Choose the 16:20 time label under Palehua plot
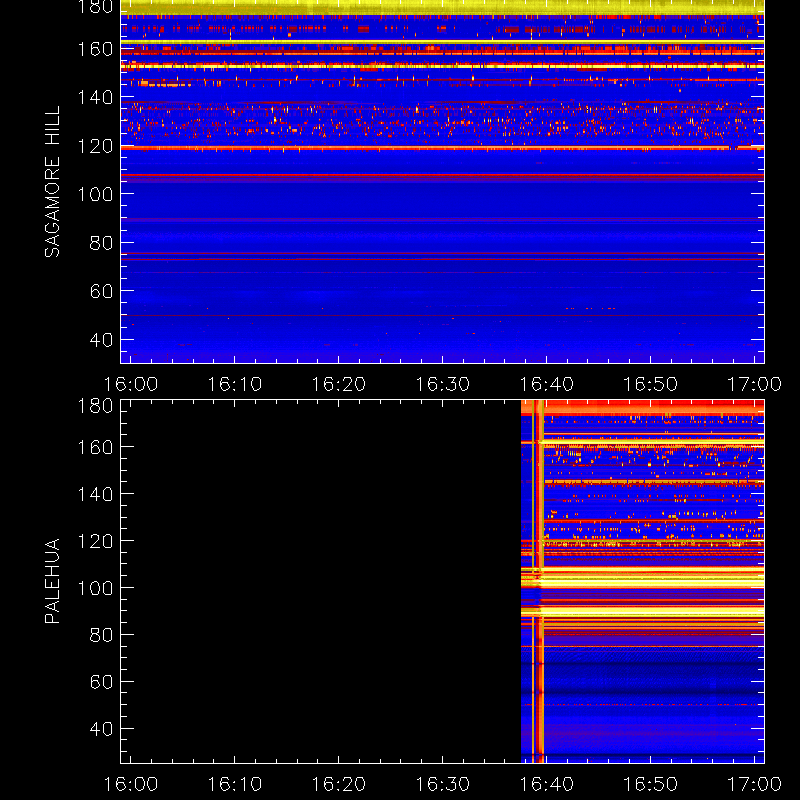The height and width of the screenshot is (800, 800). pos(338,784)
